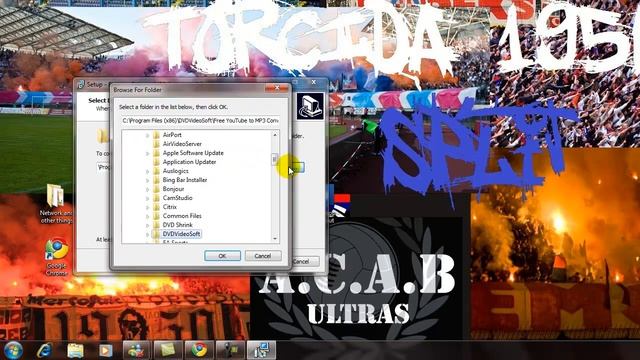This screenshot has width=640, height=360.
Task: Expand the Auslogics folder node
Action: click(x=147, y=171)
